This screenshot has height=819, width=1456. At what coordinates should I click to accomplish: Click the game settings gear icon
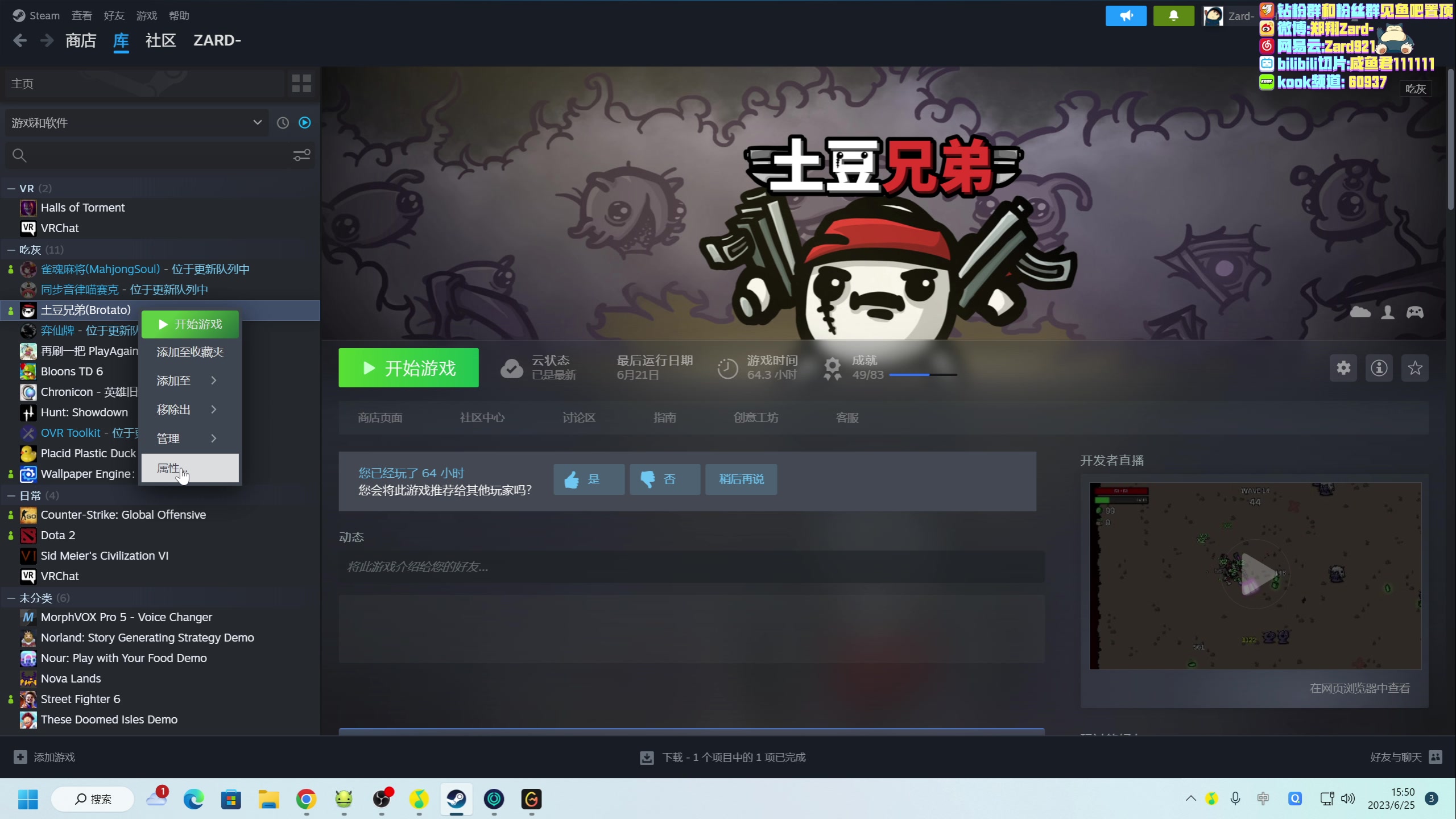point(1343,368)
